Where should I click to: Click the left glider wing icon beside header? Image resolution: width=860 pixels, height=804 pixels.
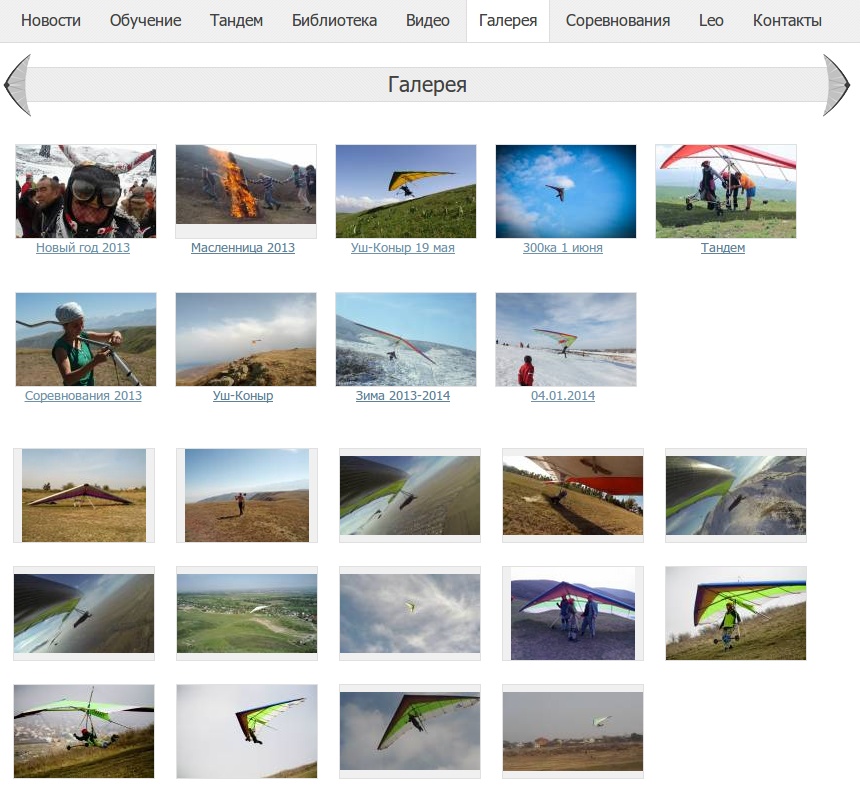[x=18, y=85]
